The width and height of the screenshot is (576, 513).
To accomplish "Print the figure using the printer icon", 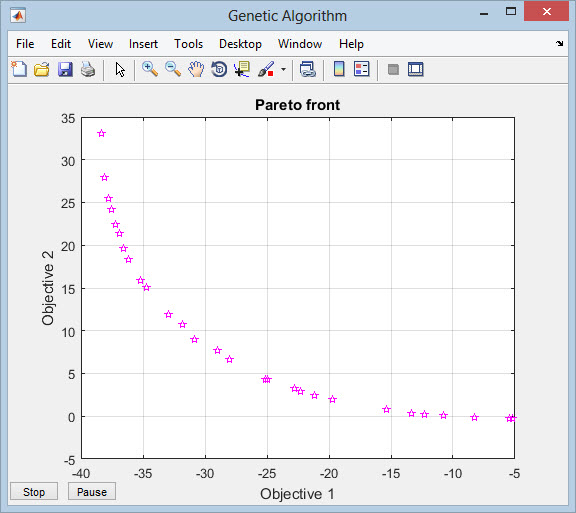I will (88, 69).
